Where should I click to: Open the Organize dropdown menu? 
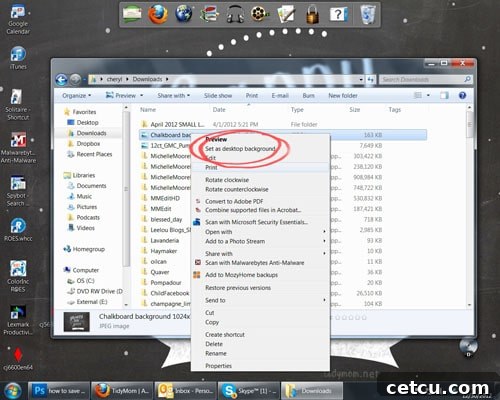pos(76,96)
